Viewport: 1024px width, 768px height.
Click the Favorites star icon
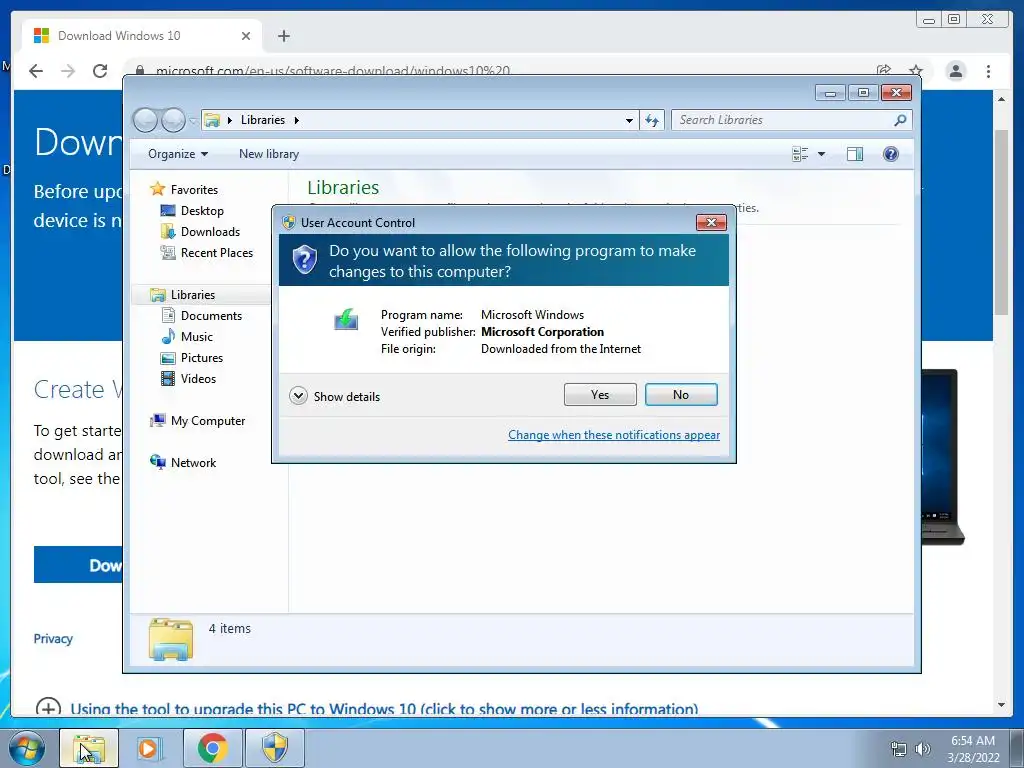(157, 189)
